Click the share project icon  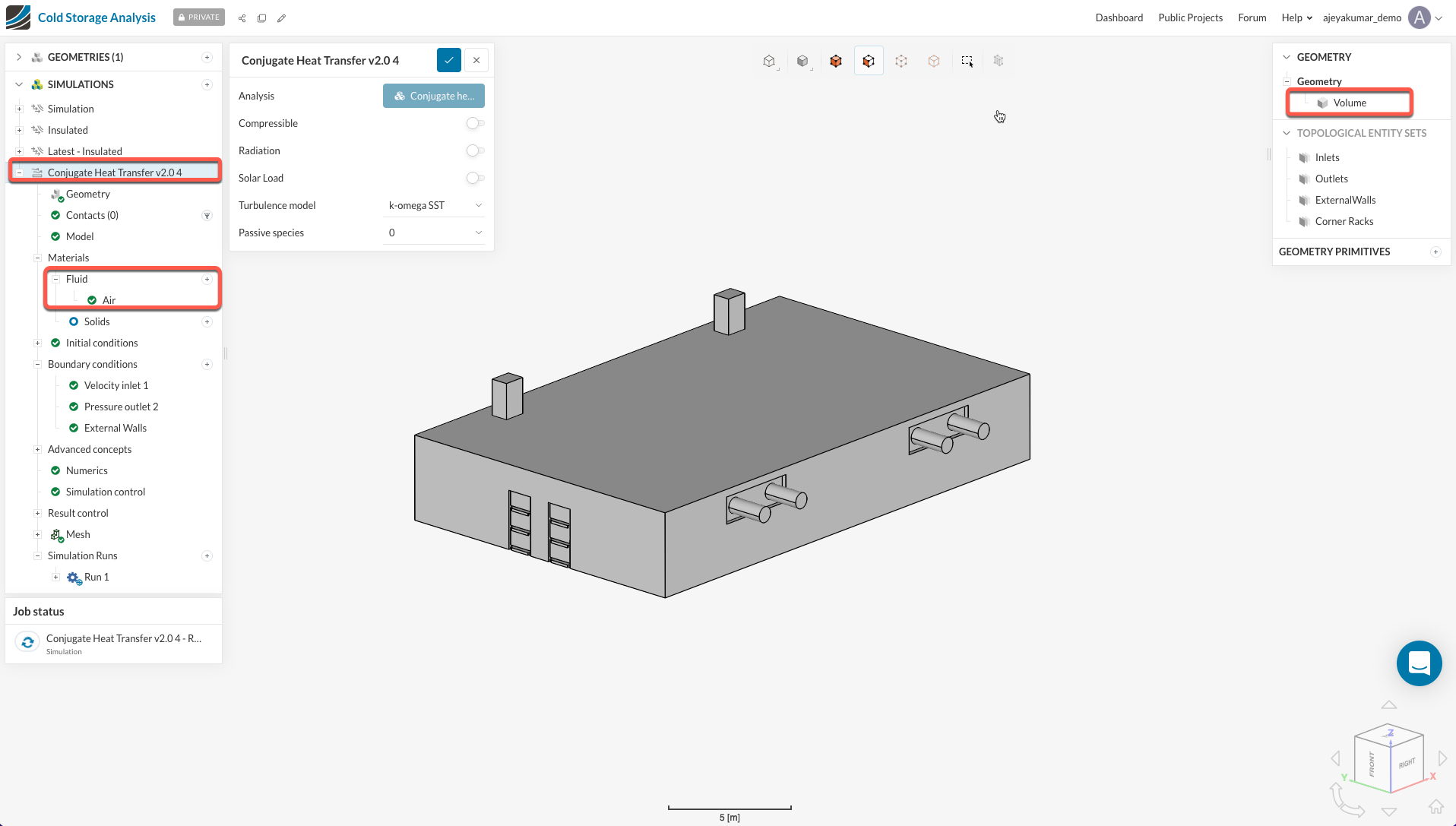coord(242,18)
